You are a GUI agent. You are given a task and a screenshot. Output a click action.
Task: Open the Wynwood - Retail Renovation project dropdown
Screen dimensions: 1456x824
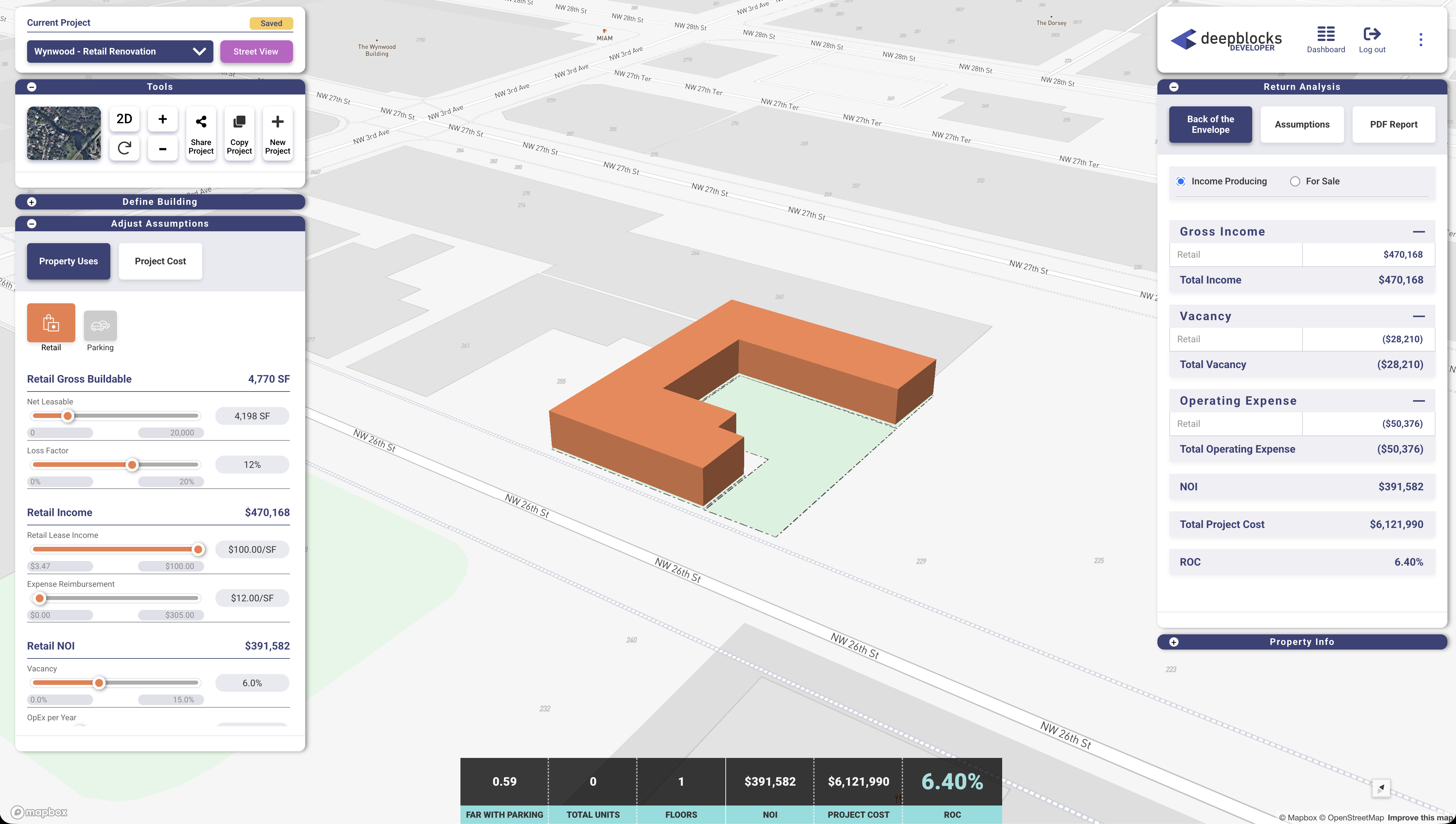pos(120,52)
